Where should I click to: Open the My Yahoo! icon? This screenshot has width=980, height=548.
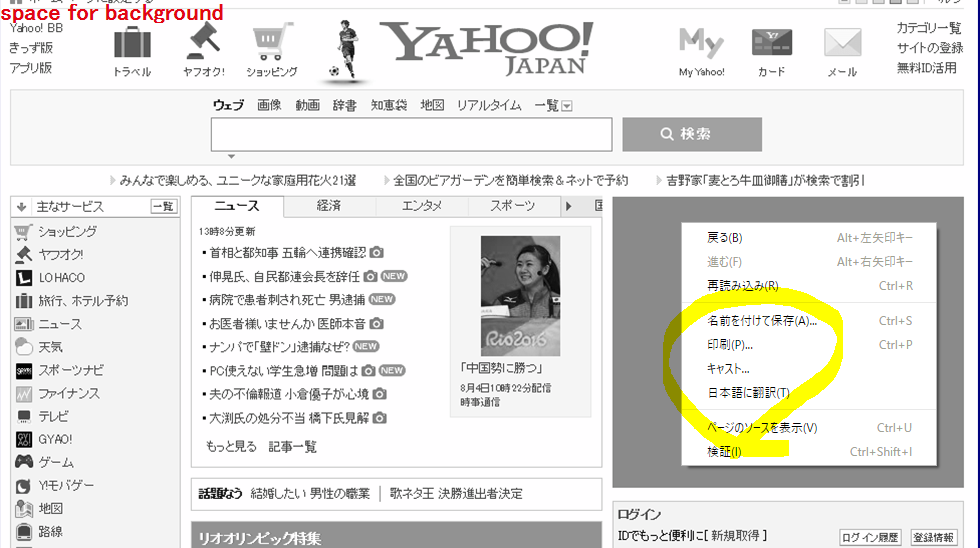(x=701, y=42)
